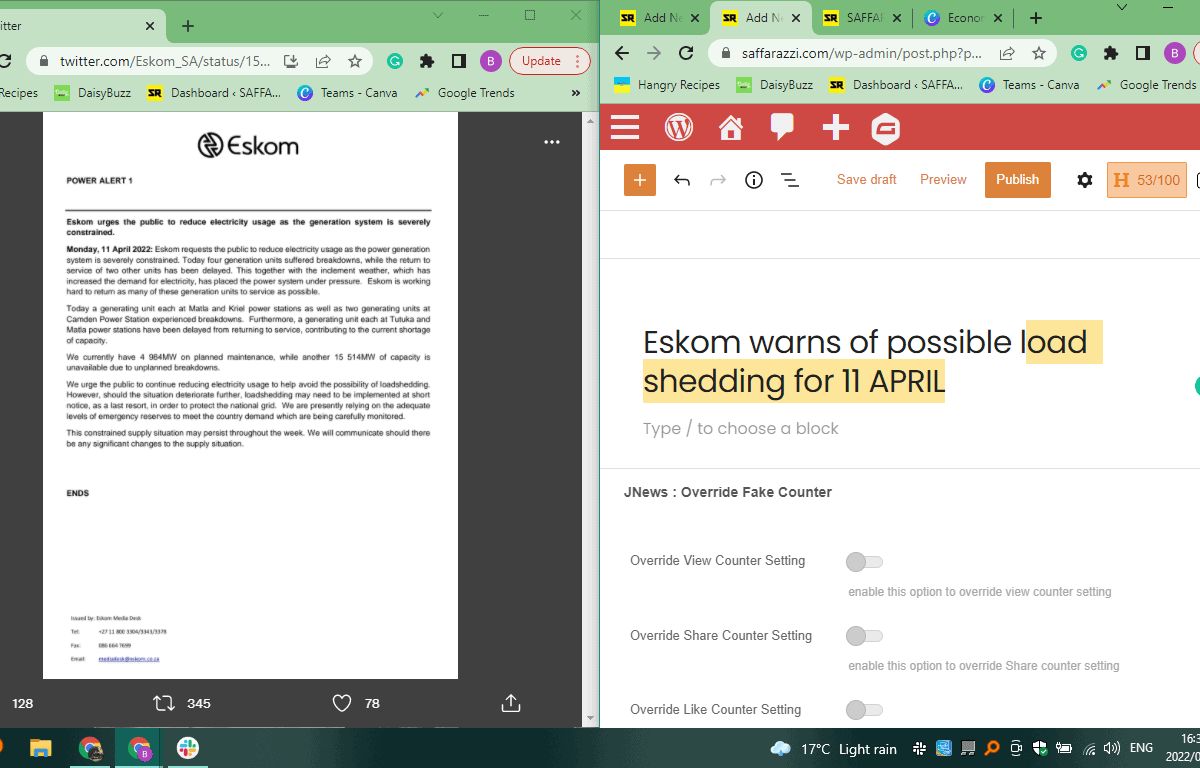The image size is (1200, 768).
Task: Click the hexagon G icon in admin bar
Action: pos(886,128)
